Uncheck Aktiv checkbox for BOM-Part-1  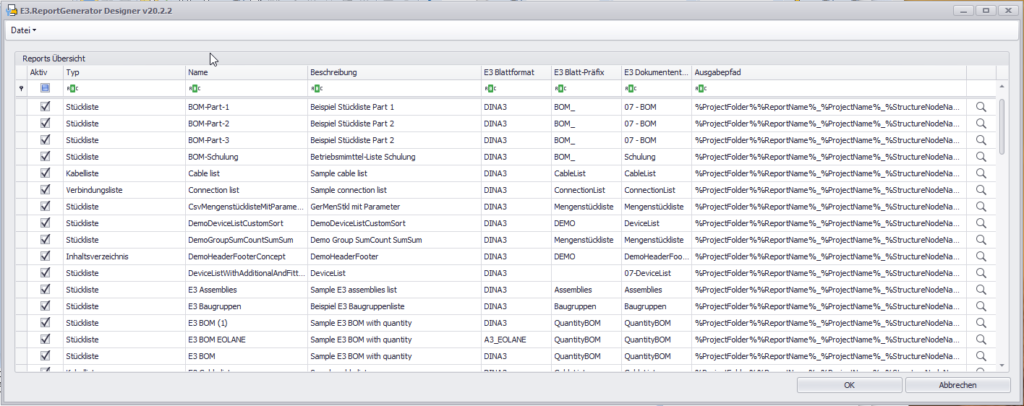click(x=45, y=106)
